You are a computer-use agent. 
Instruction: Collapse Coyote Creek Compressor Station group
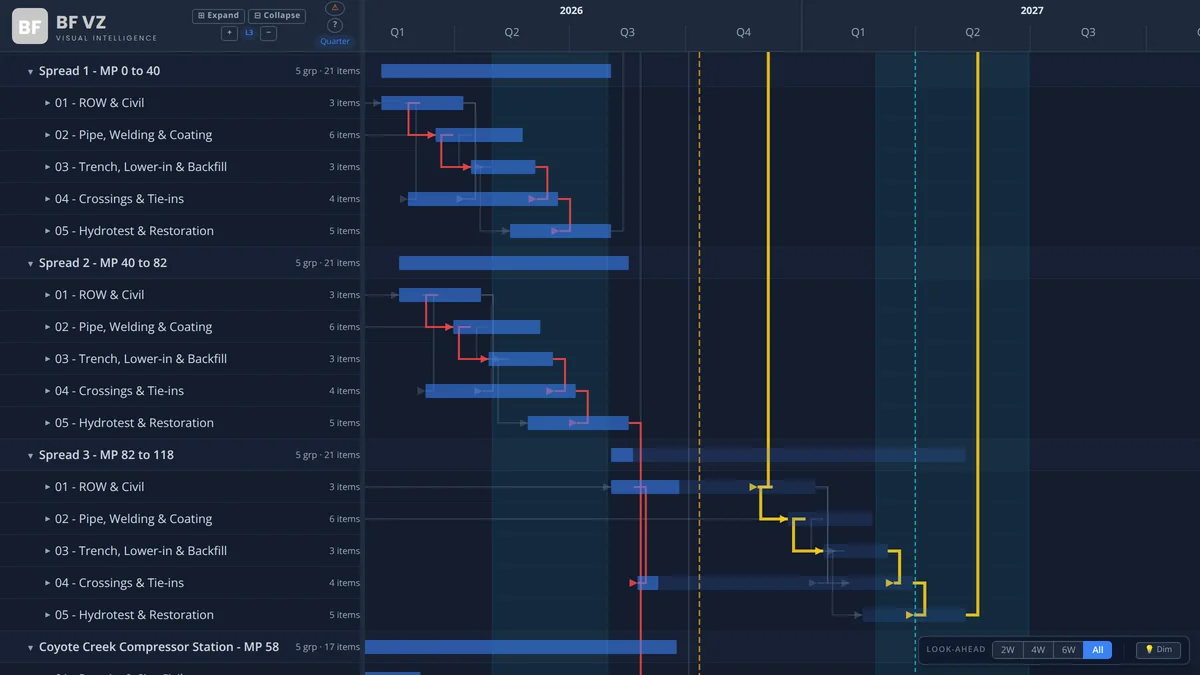click(x=30, y=648)
